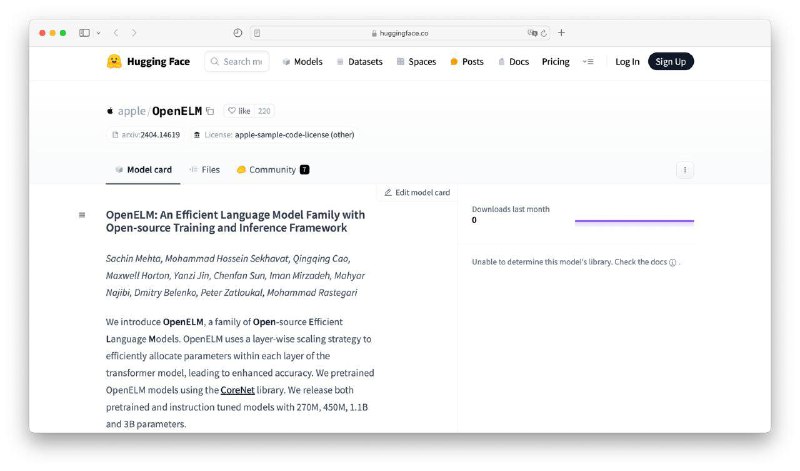Click the info icon next to docs
800x471 pixels.
point(672,263)
